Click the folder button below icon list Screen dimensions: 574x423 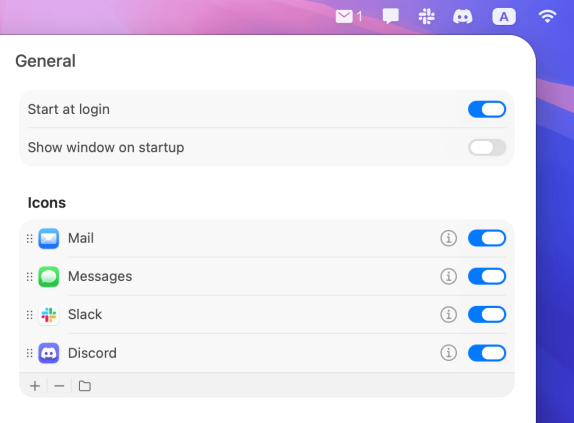click(x=85, y=386)
